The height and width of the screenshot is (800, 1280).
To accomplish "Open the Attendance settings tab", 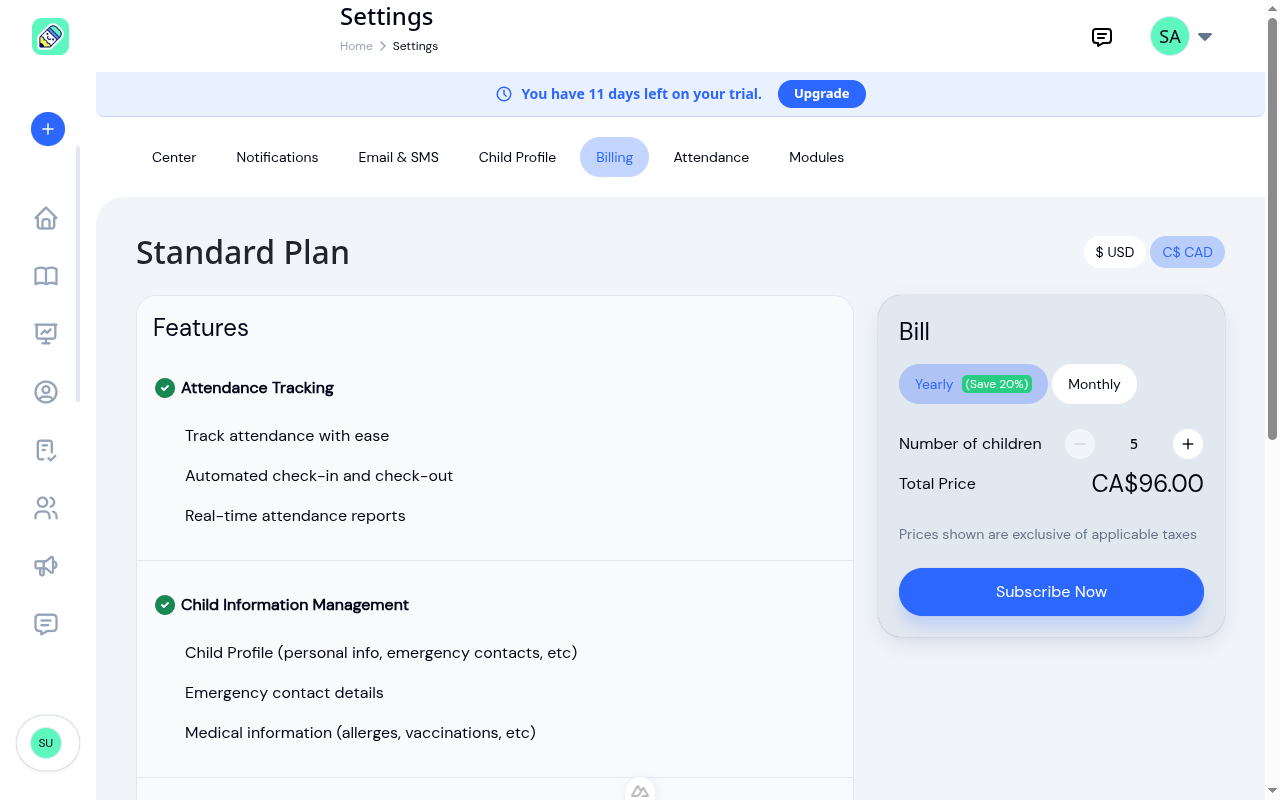I will 711,157.
